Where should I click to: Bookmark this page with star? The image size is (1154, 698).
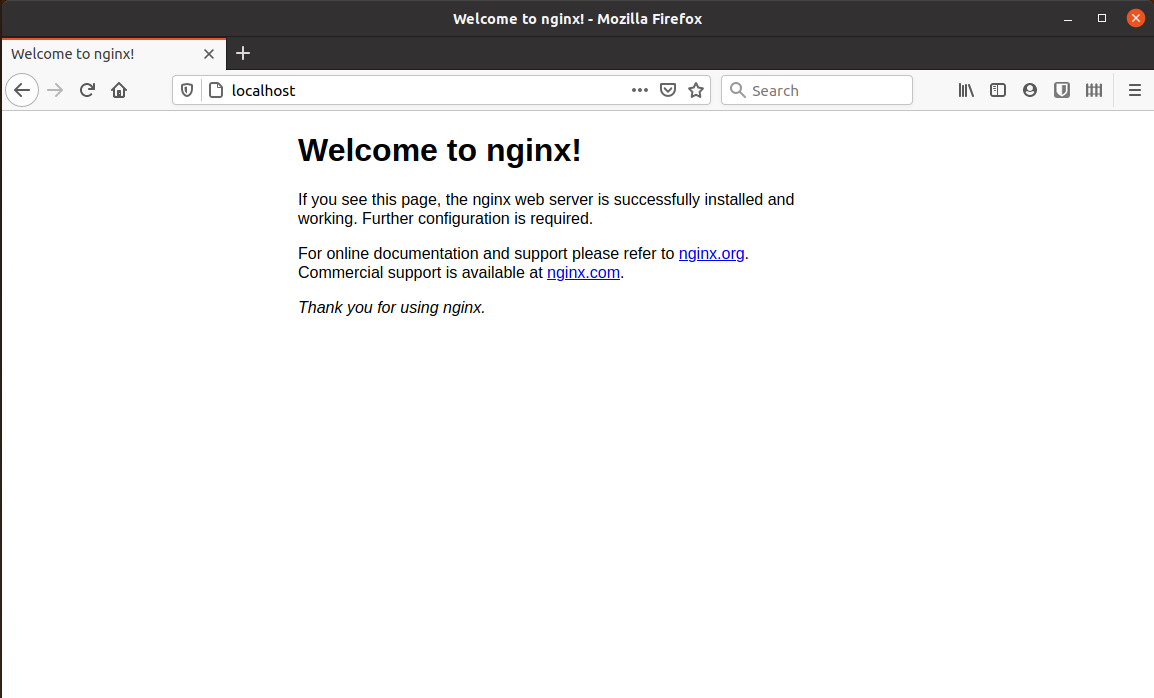point(695,91)
